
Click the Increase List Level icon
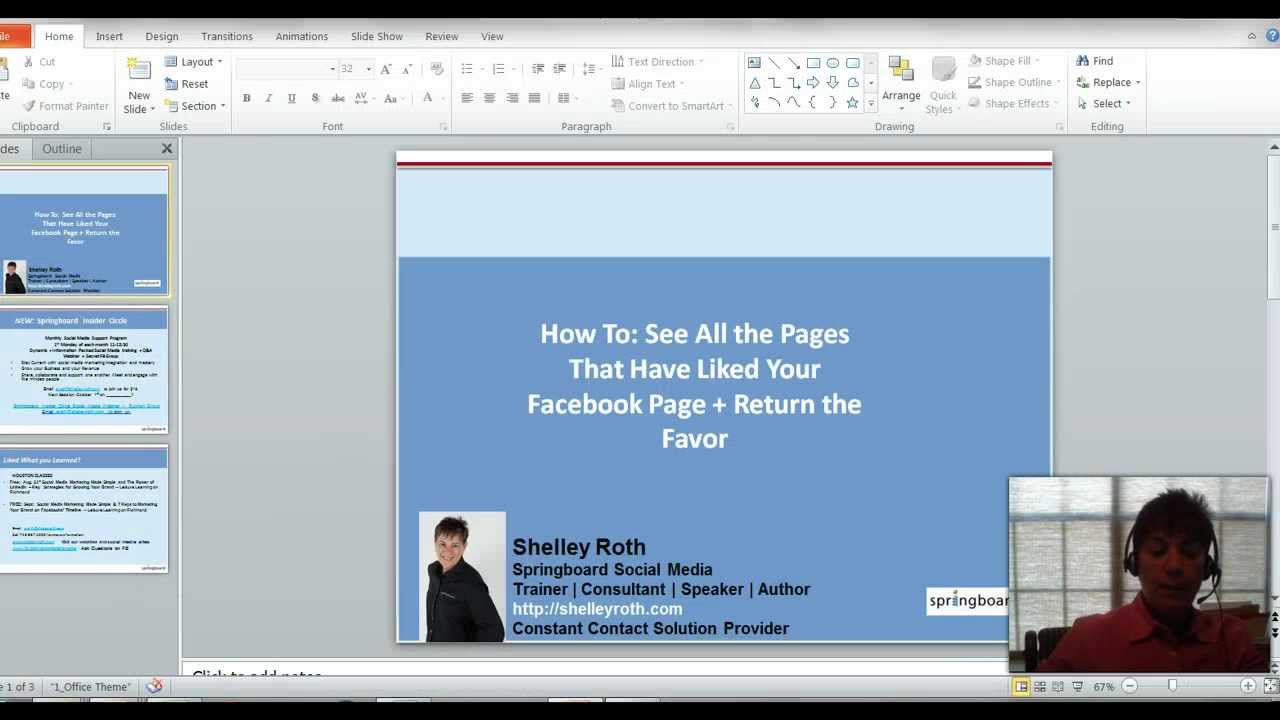(560, 69)
